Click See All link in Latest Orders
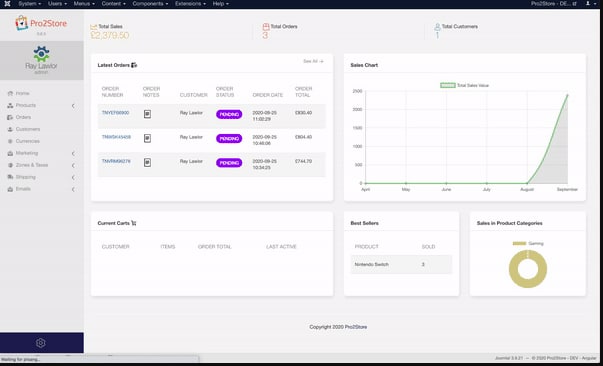 pos(313,61)
